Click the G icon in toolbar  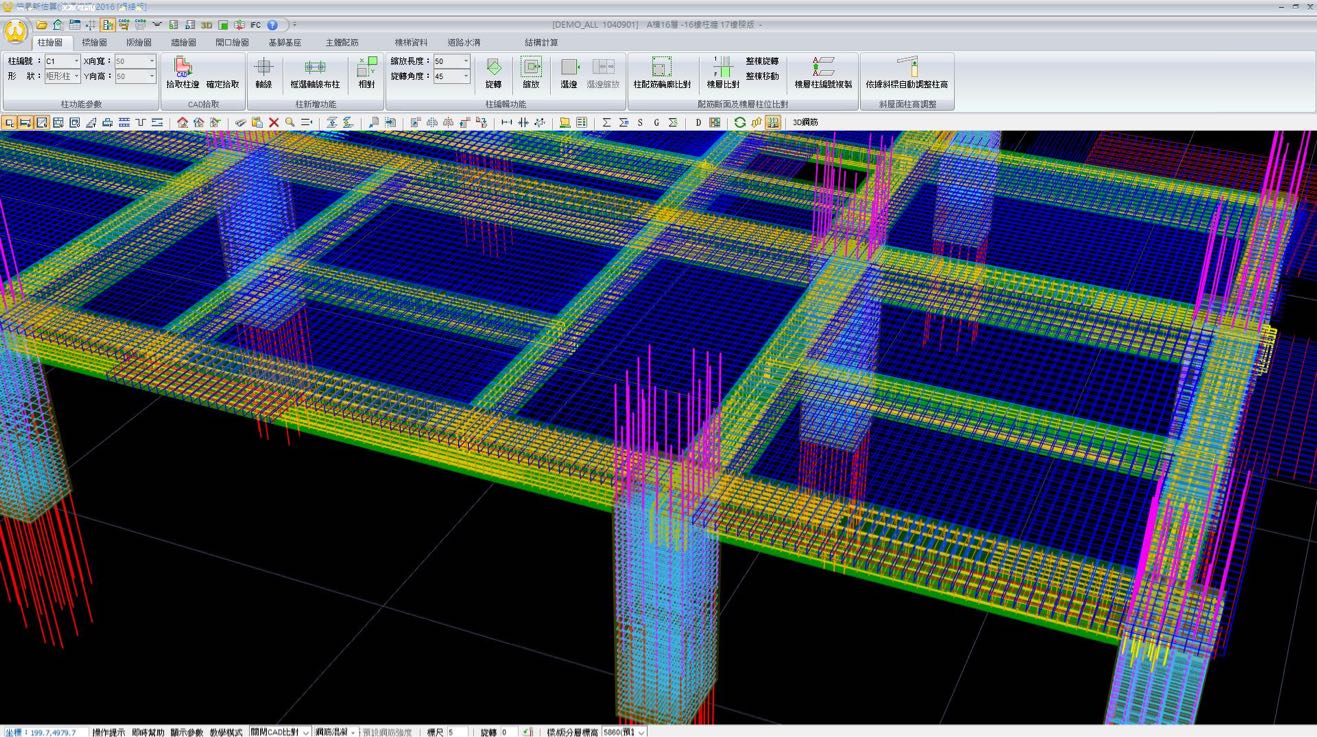click(x=656, y=122)
